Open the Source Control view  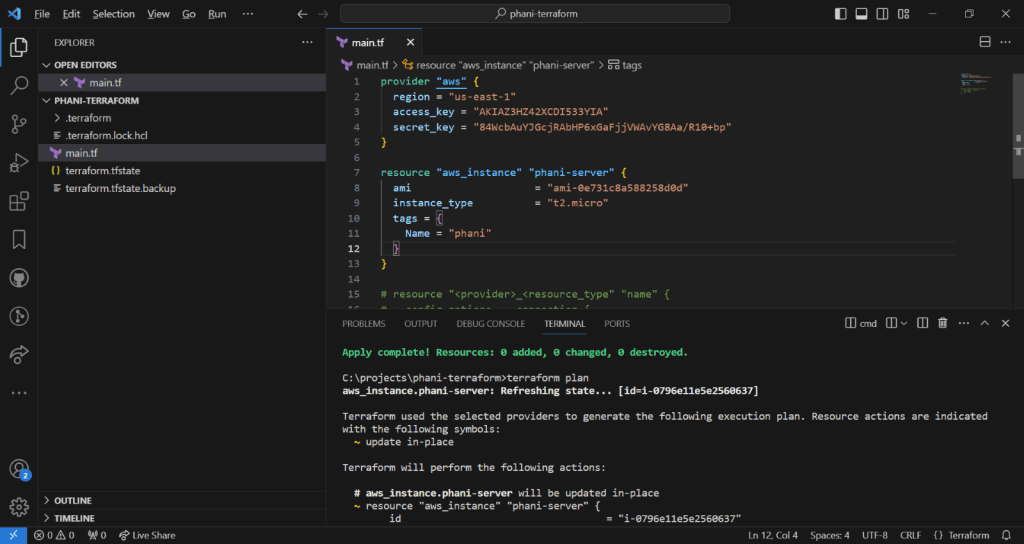[18, 124]
